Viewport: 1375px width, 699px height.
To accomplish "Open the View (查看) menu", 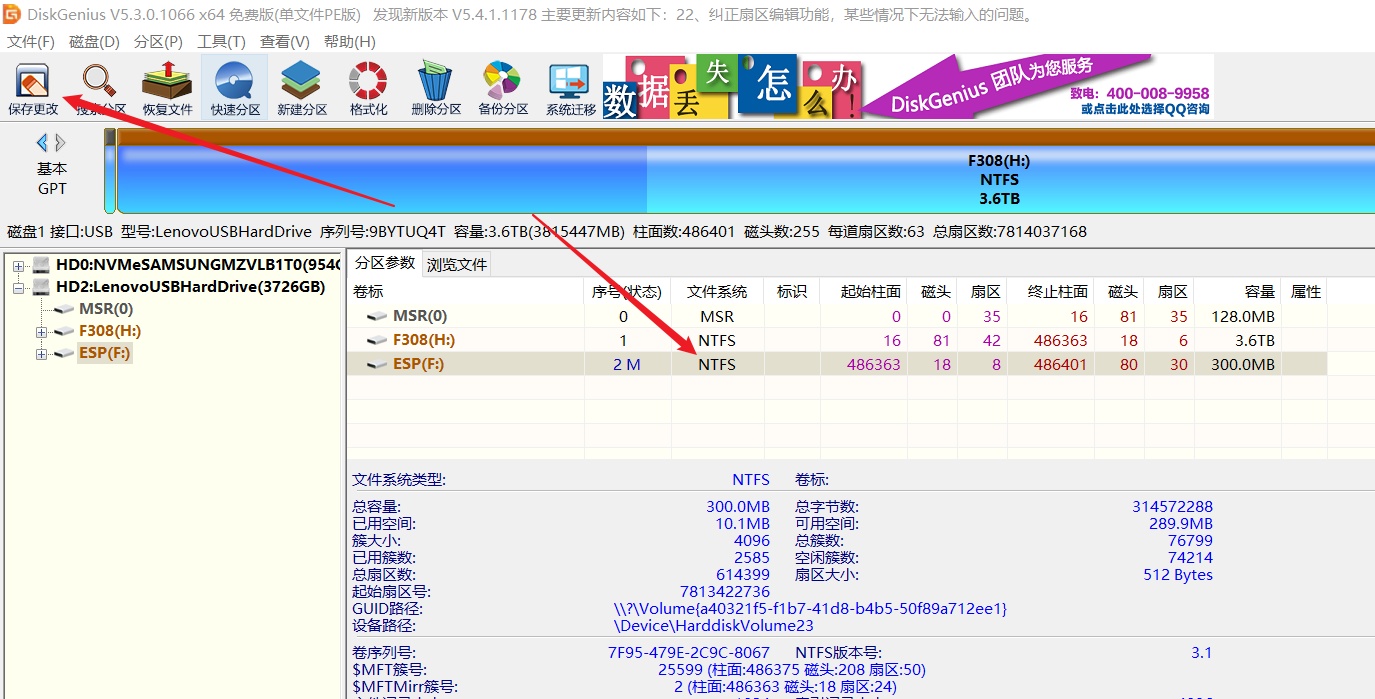I will (284, 42).
